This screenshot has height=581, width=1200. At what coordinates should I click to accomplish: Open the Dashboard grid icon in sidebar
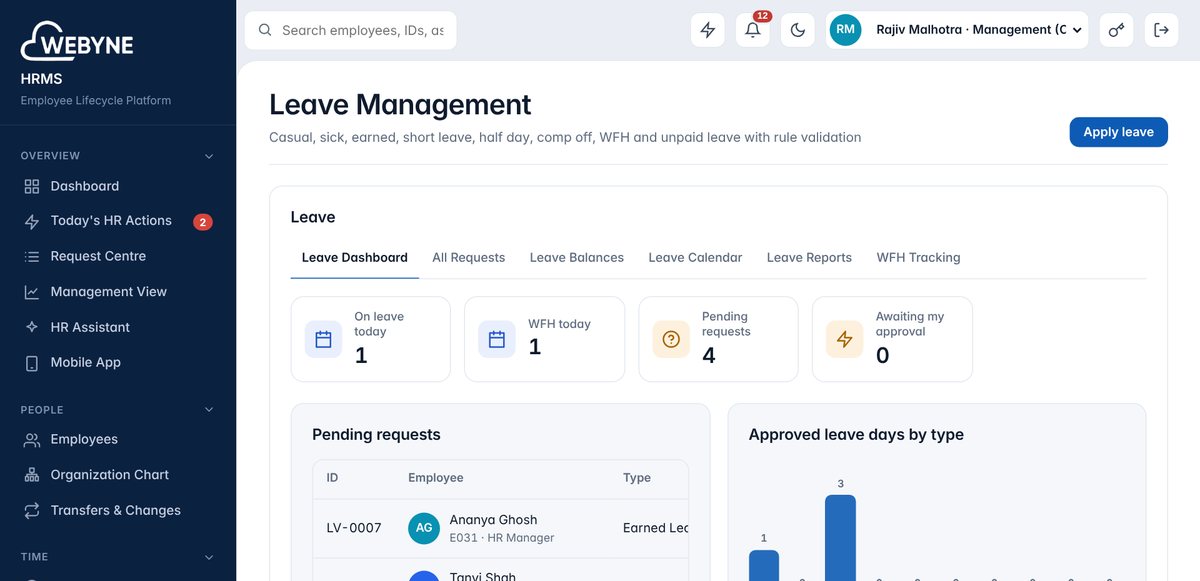point(32,186)
